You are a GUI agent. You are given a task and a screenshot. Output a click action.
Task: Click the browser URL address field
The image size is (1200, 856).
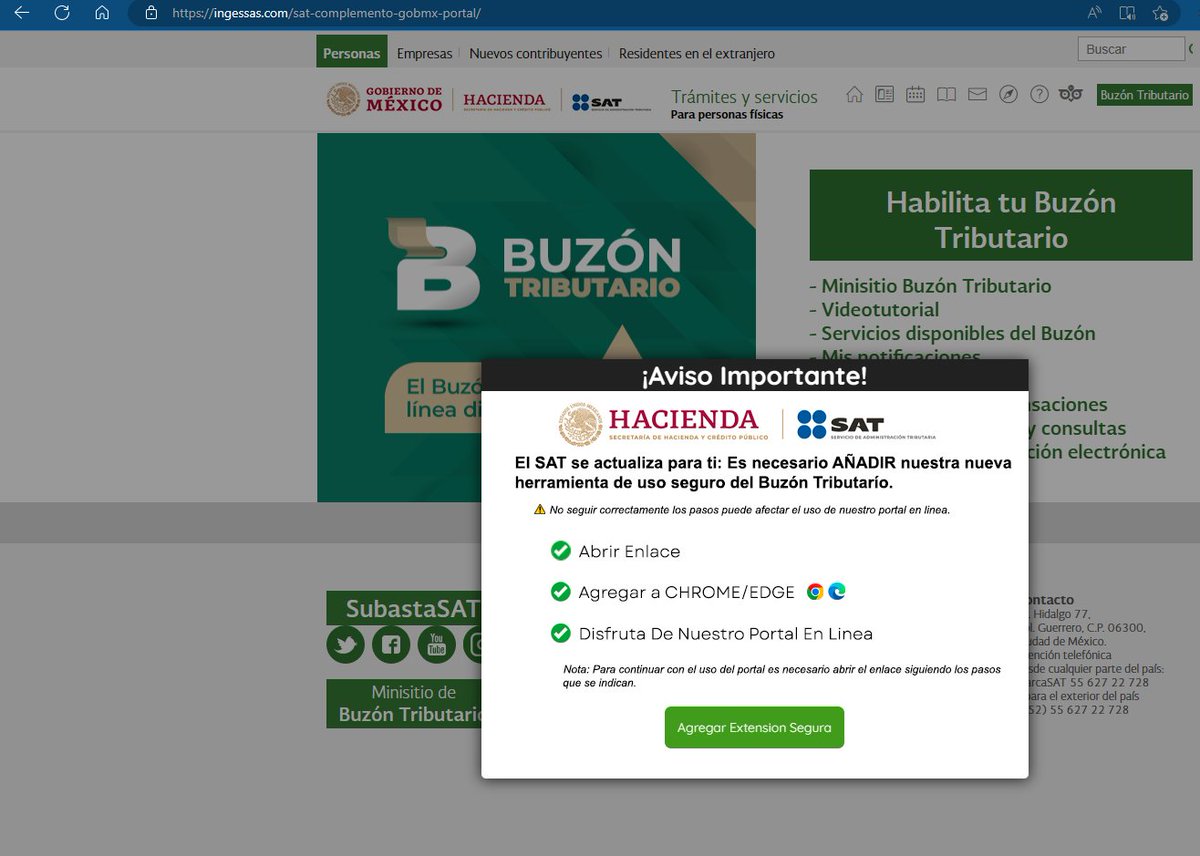coord(600,14)
